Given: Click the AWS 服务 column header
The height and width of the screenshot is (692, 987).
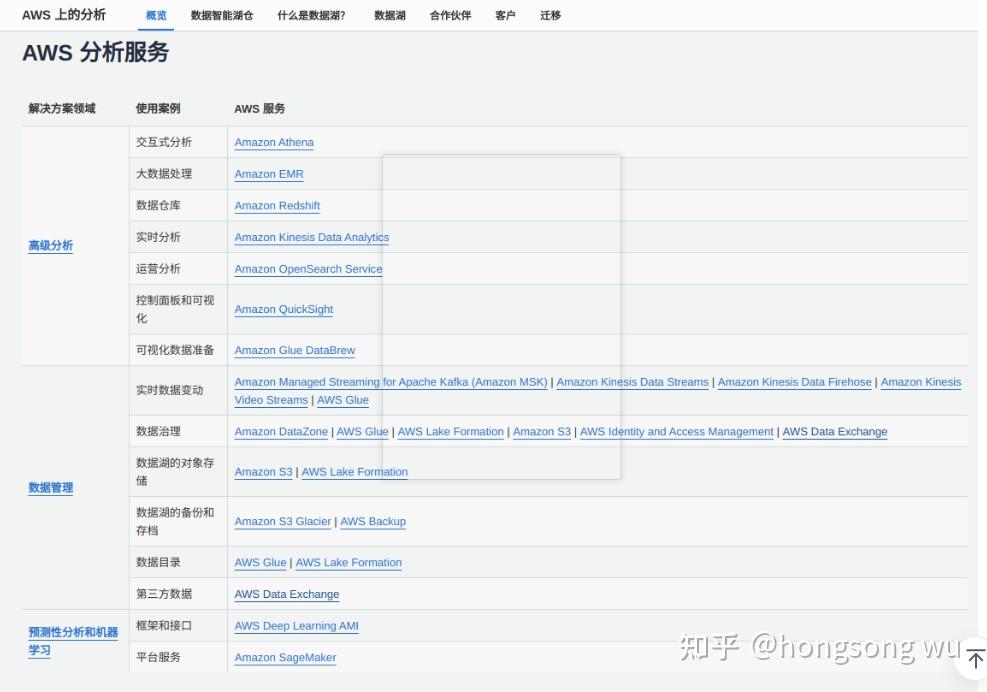Looking at the screenshot, I should pyautogui.click(x=259, y=108).
